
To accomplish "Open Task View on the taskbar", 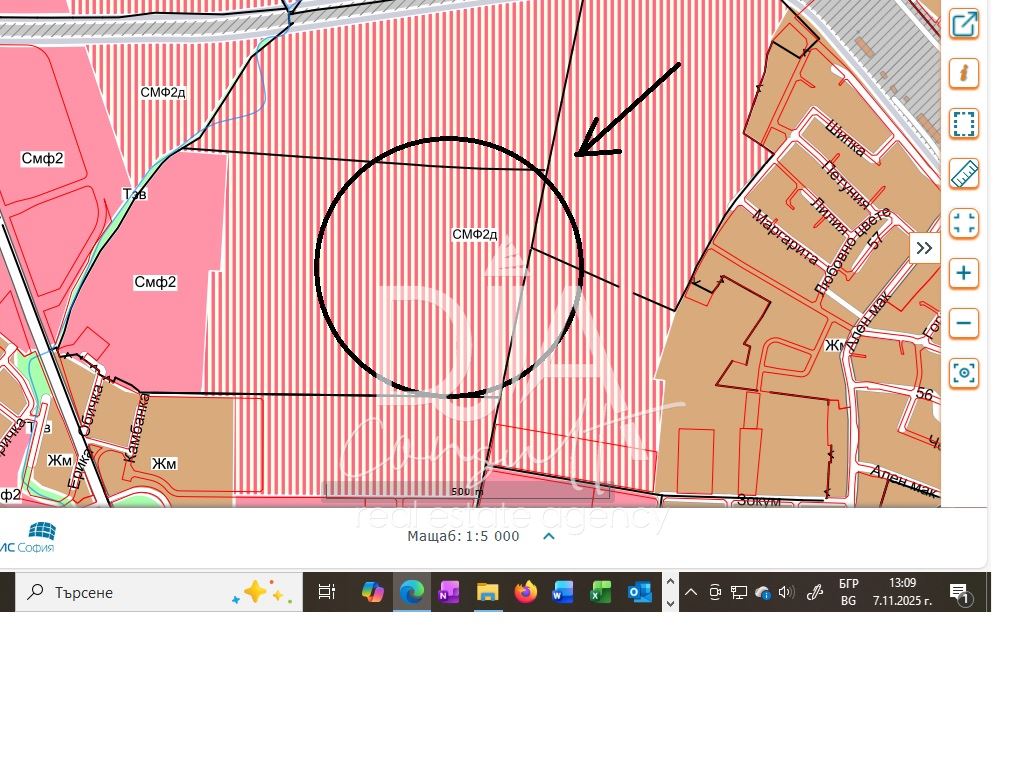I will coord(327,592).
